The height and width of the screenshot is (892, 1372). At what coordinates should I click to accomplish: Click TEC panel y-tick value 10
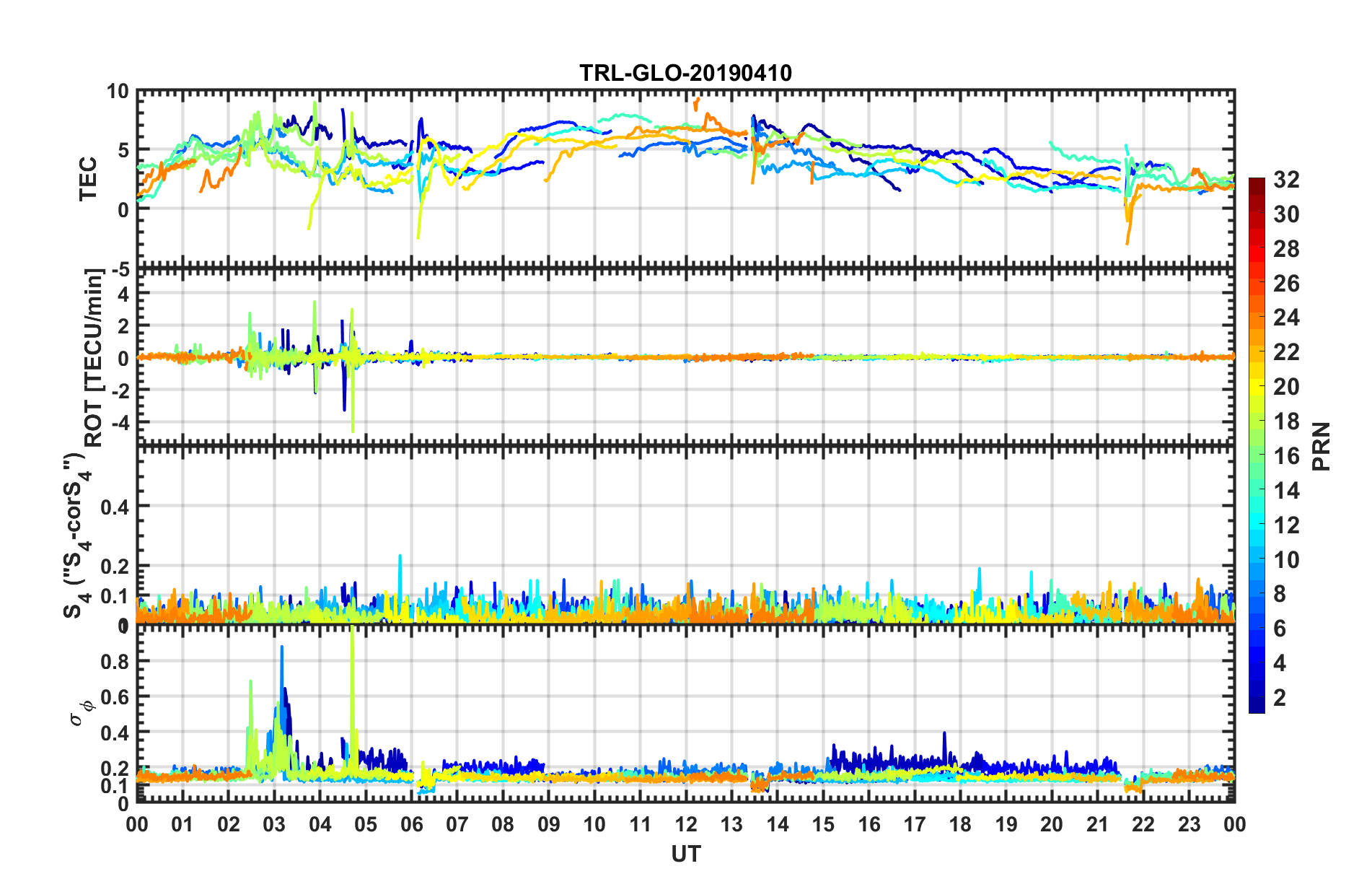coord(118,92)
